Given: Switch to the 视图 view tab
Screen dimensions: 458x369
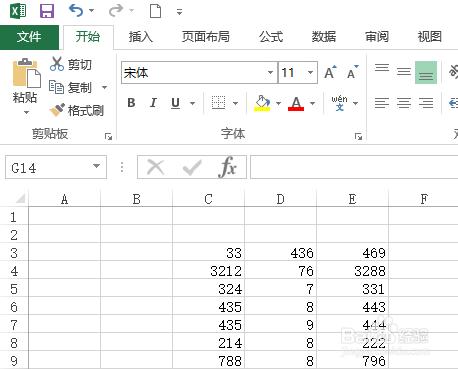Looking at the screenshot, I should (x=430, y=37).
